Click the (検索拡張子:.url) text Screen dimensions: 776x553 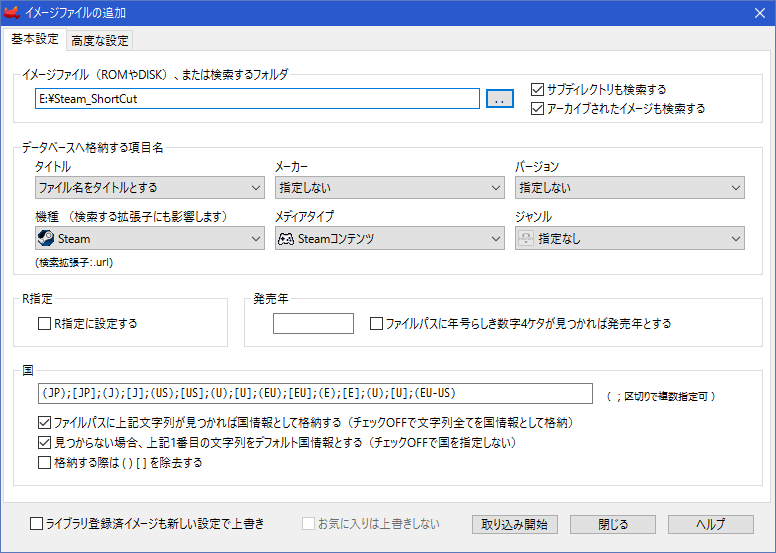tap(74, 262)
